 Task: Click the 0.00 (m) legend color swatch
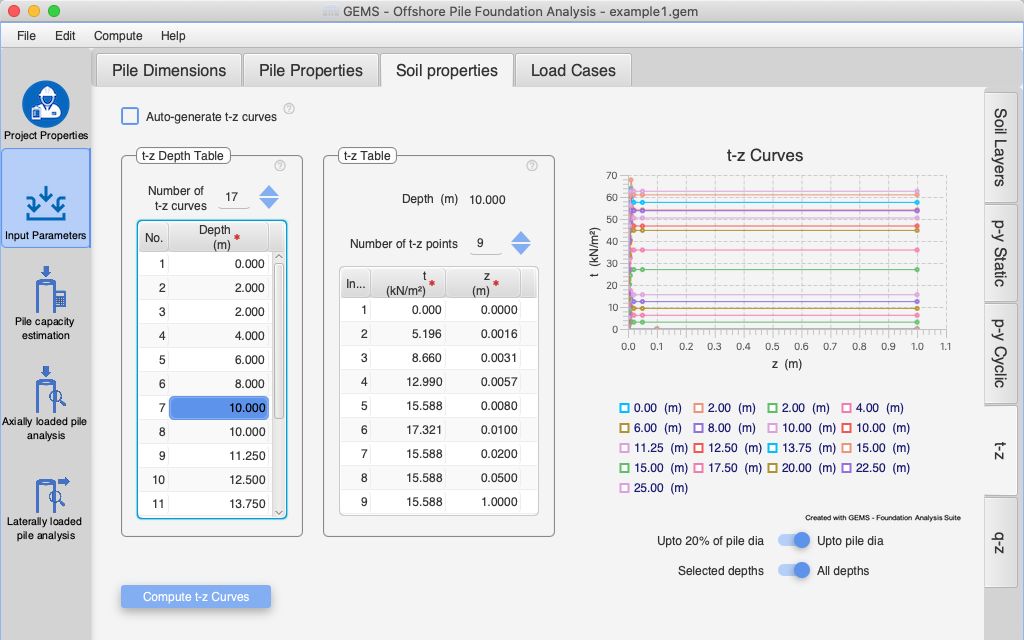625,408
